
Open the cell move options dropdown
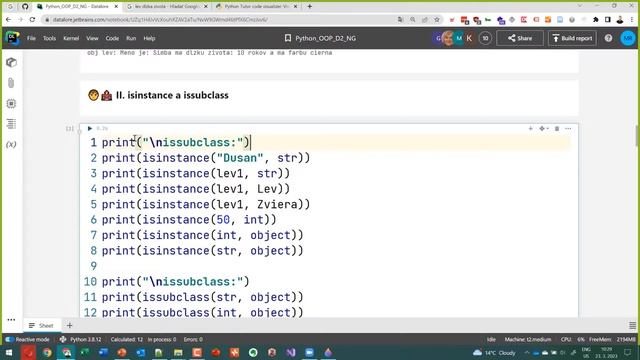(544, 129)
